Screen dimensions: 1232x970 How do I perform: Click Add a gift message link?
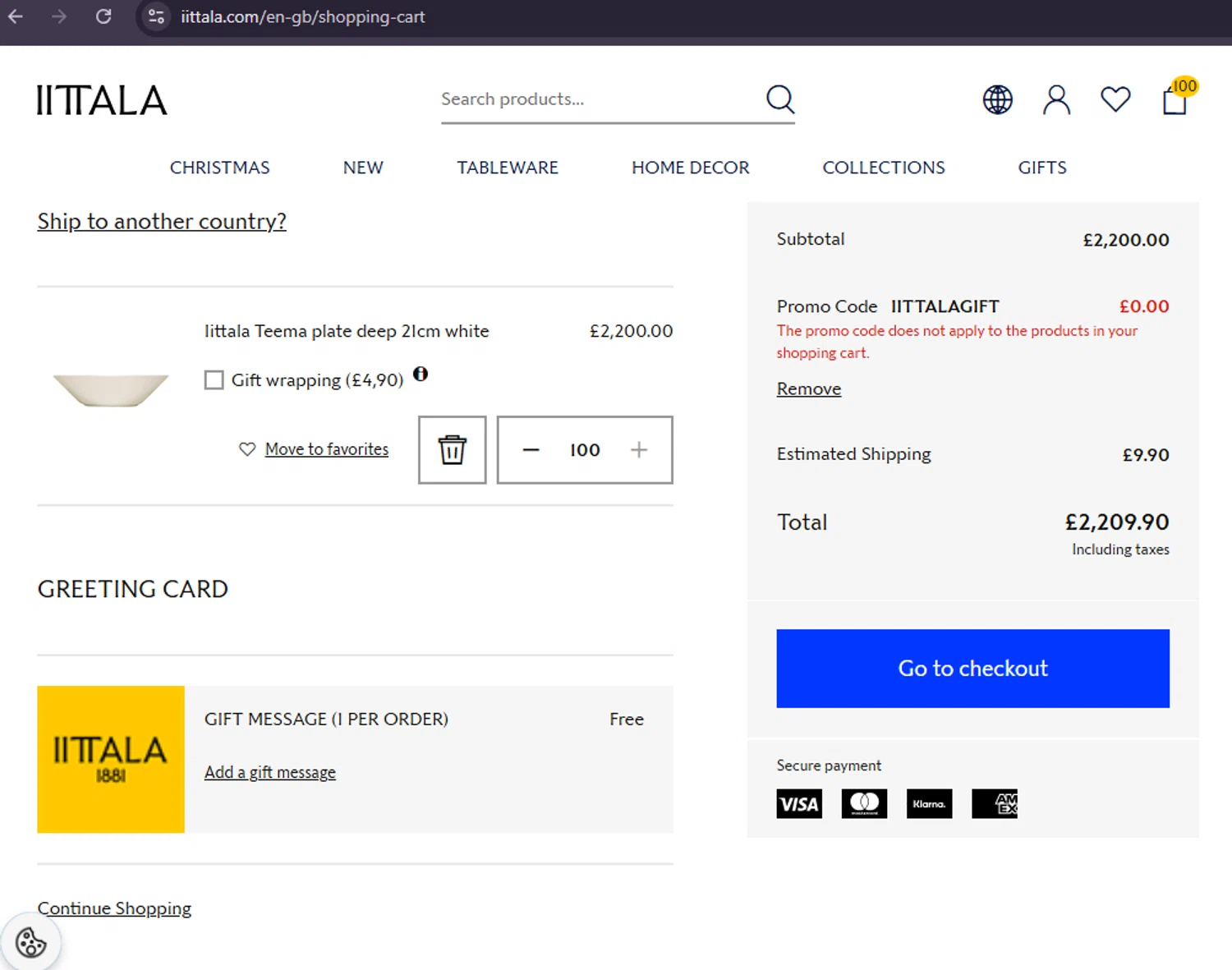point(270,772)
